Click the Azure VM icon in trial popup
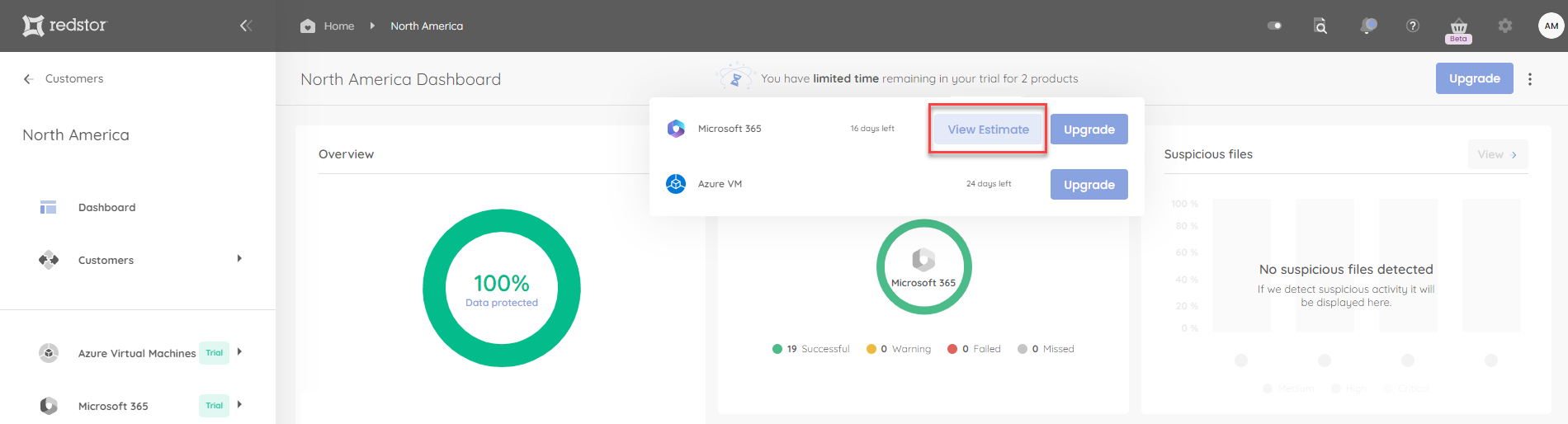The height and width of the screenshot is (424, 1568). point(676,184)
